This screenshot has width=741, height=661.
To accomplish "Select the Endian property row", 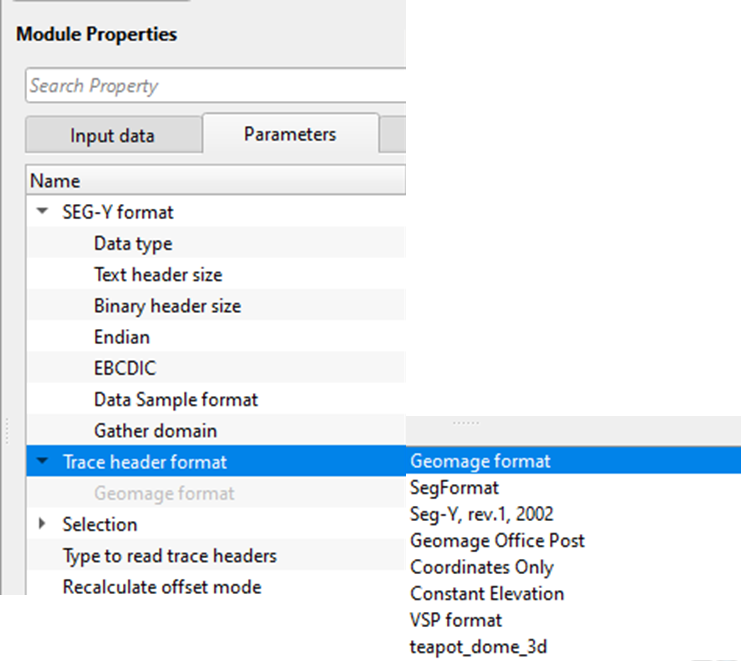I will (x=122, y=337).
